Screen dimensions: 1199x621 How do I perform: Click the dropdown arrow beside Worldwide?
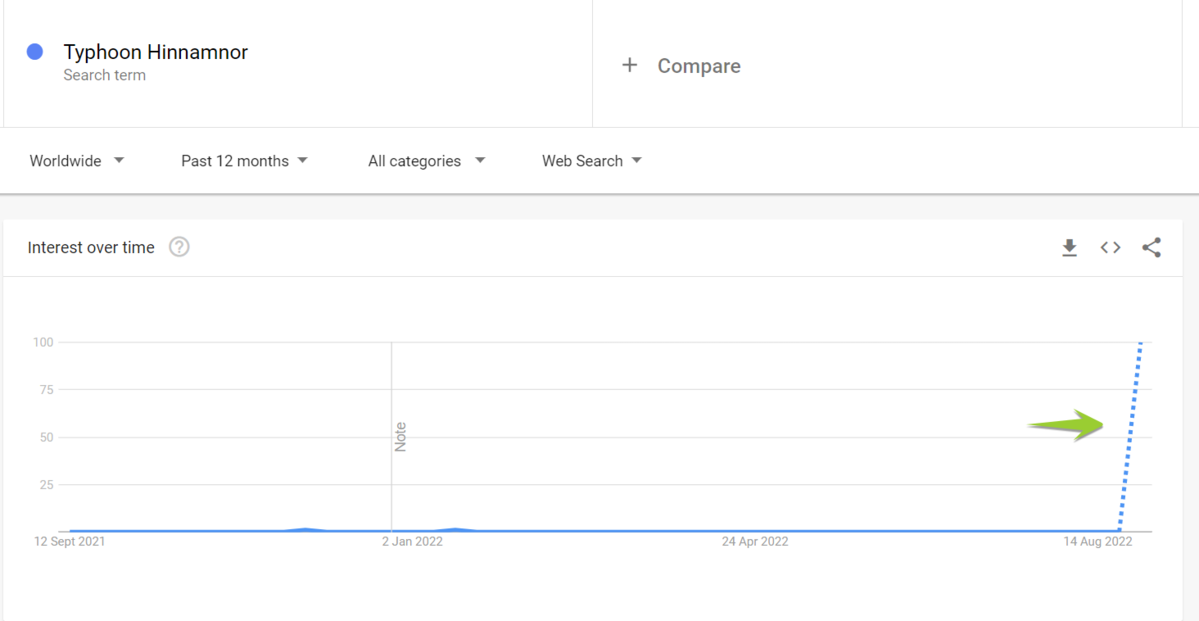pos(118,160)
